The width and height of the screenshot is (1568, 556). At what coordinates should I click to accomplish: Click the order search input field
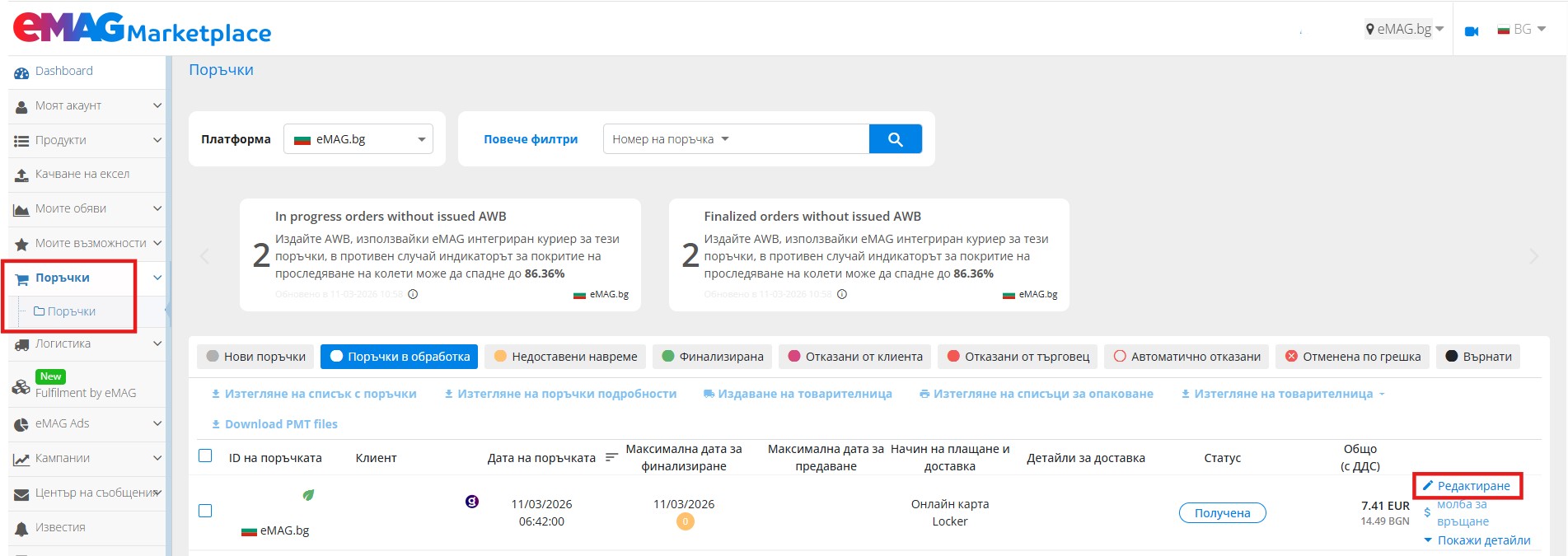pos(799,139)
